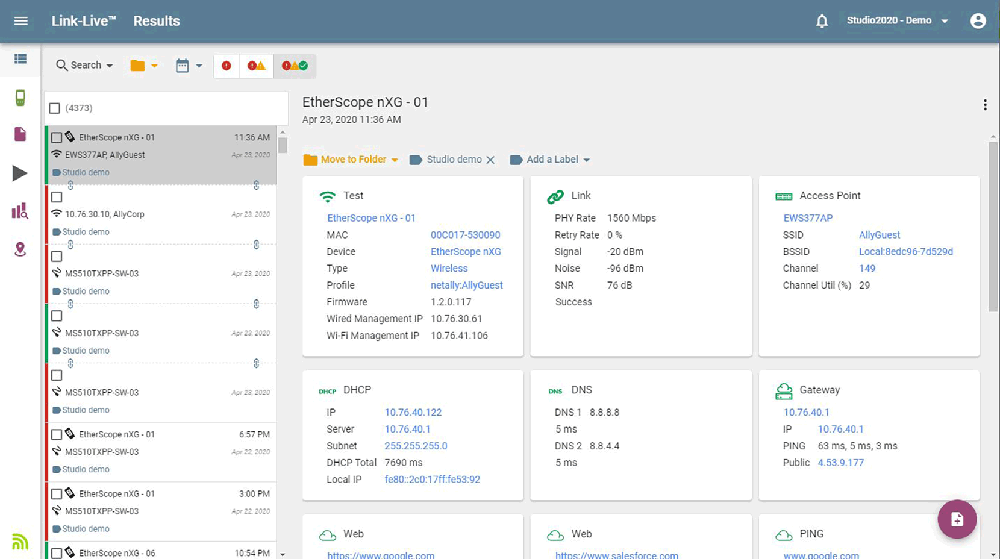Open the notifications bell

(822, 21)
